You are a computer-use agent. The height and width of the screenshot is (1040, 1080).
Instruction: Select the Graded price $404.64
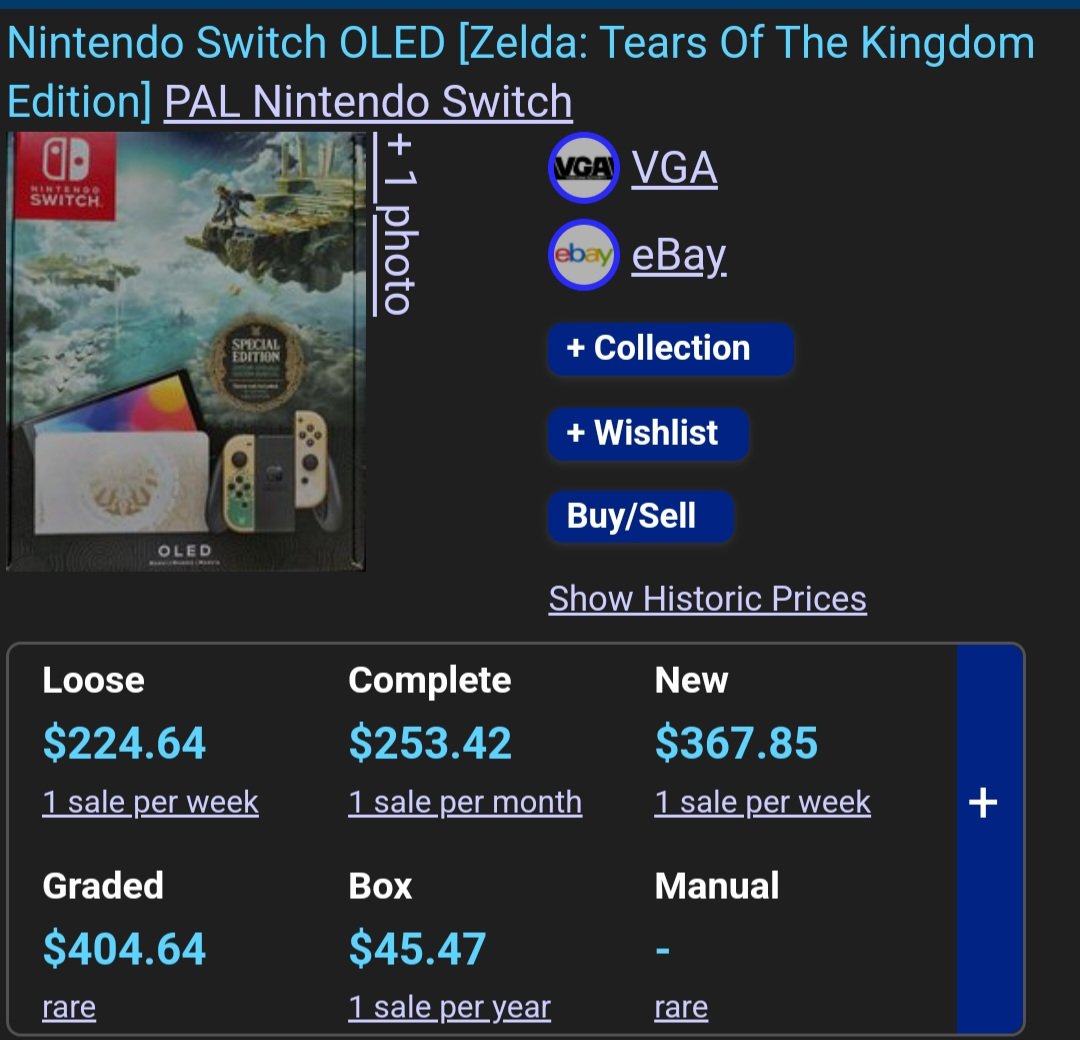click(x=124, y=948)
